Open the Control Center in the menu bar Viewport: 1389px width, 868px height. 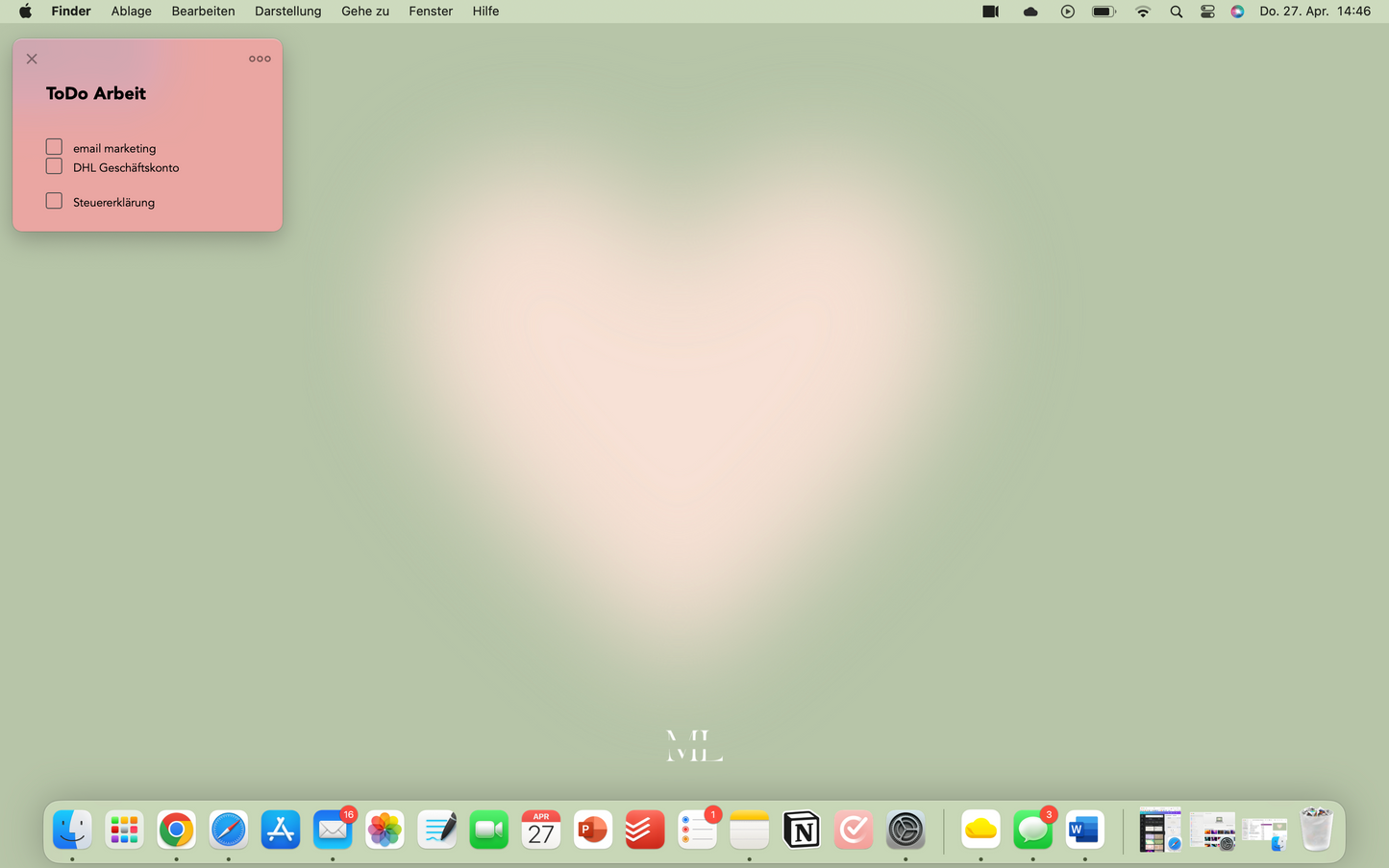pos(1207,12)
